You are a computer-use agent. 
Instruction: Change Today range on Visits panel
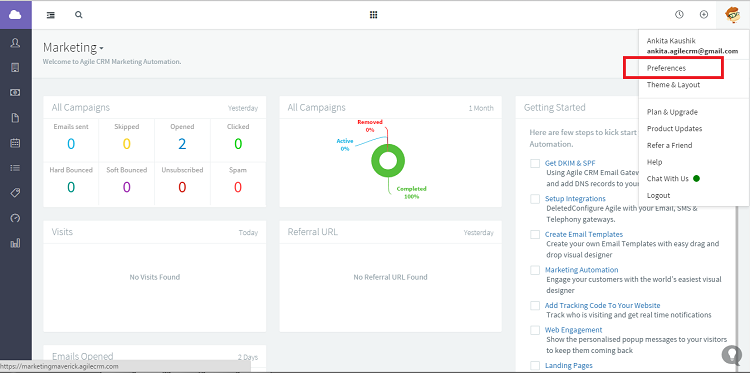248,233
